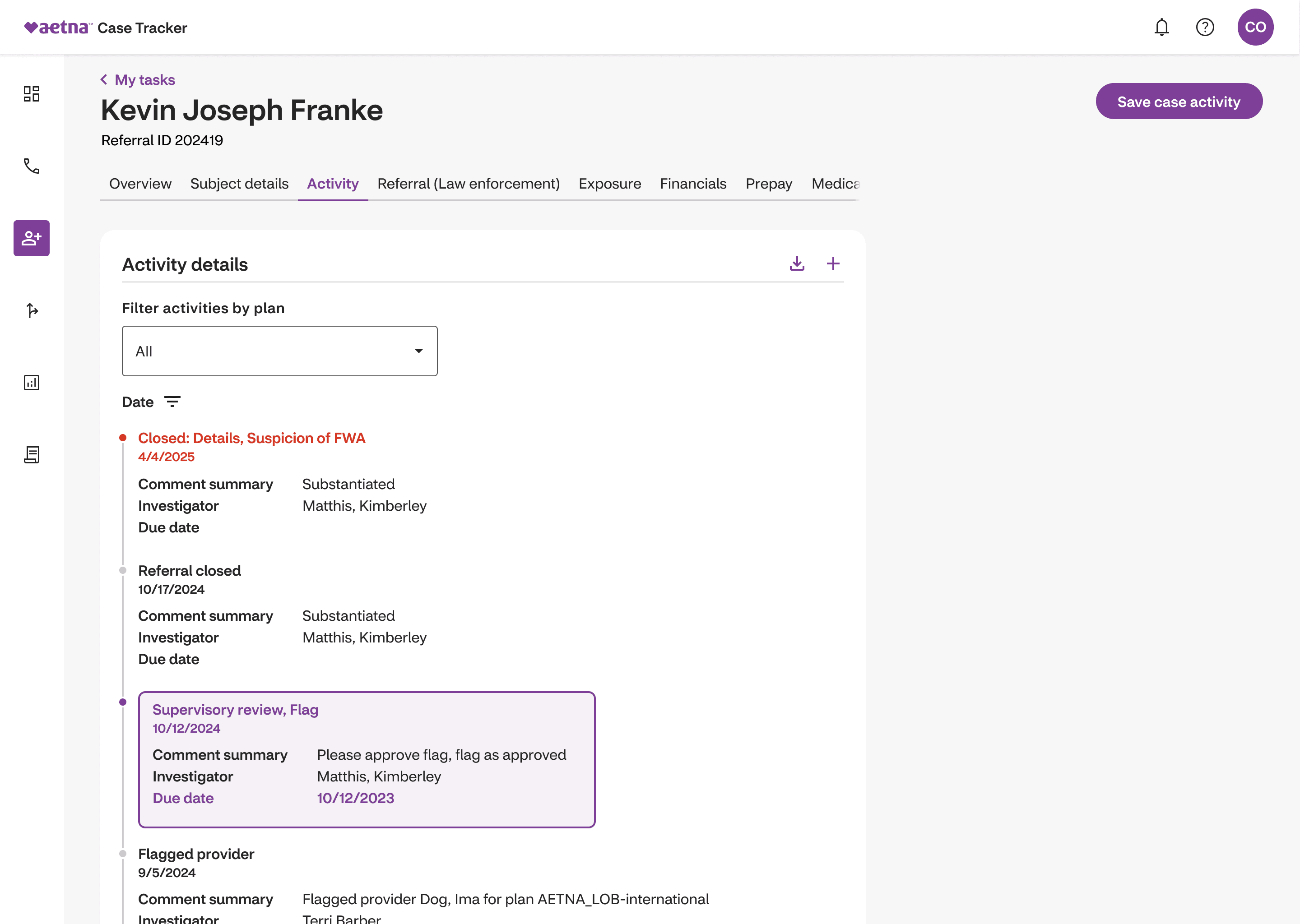The width and height of the screenshot is (1300, 924).
Task: Click the document scroll sidebar icon
Action: tap(31, 455)
